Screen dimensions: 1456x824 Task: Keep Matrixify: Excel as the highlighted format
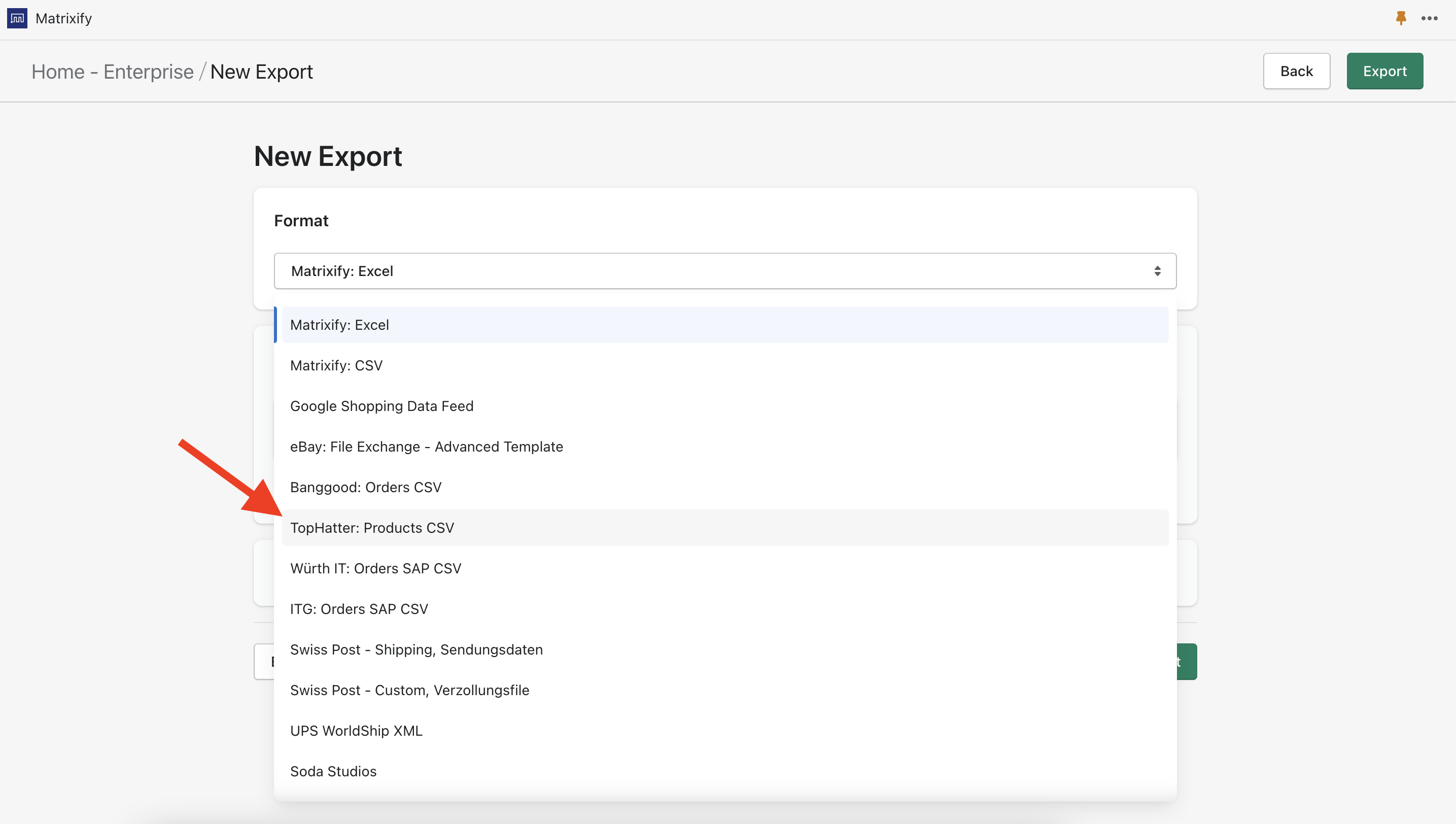coord(339,324)
